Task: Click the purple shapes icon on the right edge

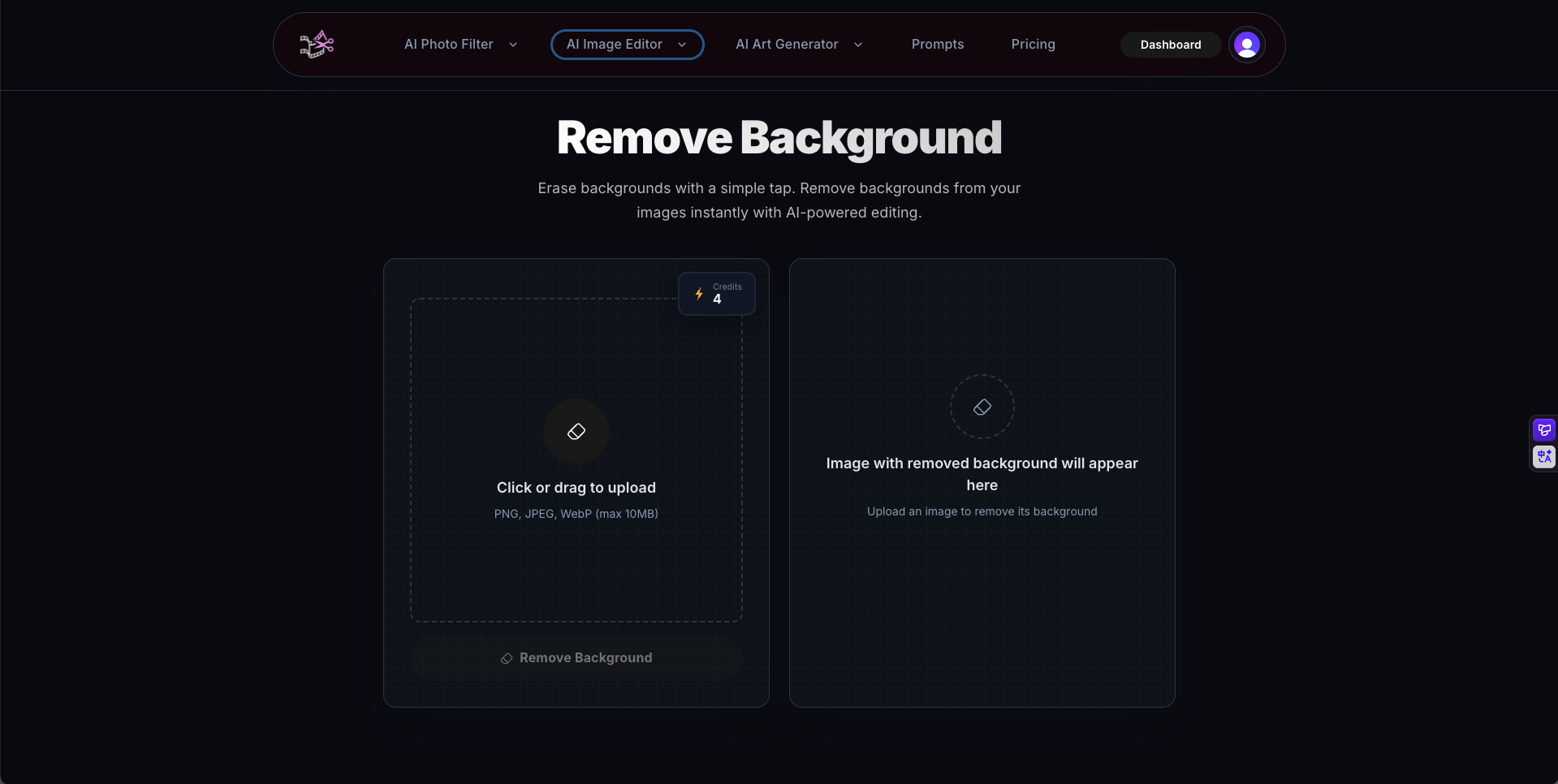Action: coord(1544,429)
